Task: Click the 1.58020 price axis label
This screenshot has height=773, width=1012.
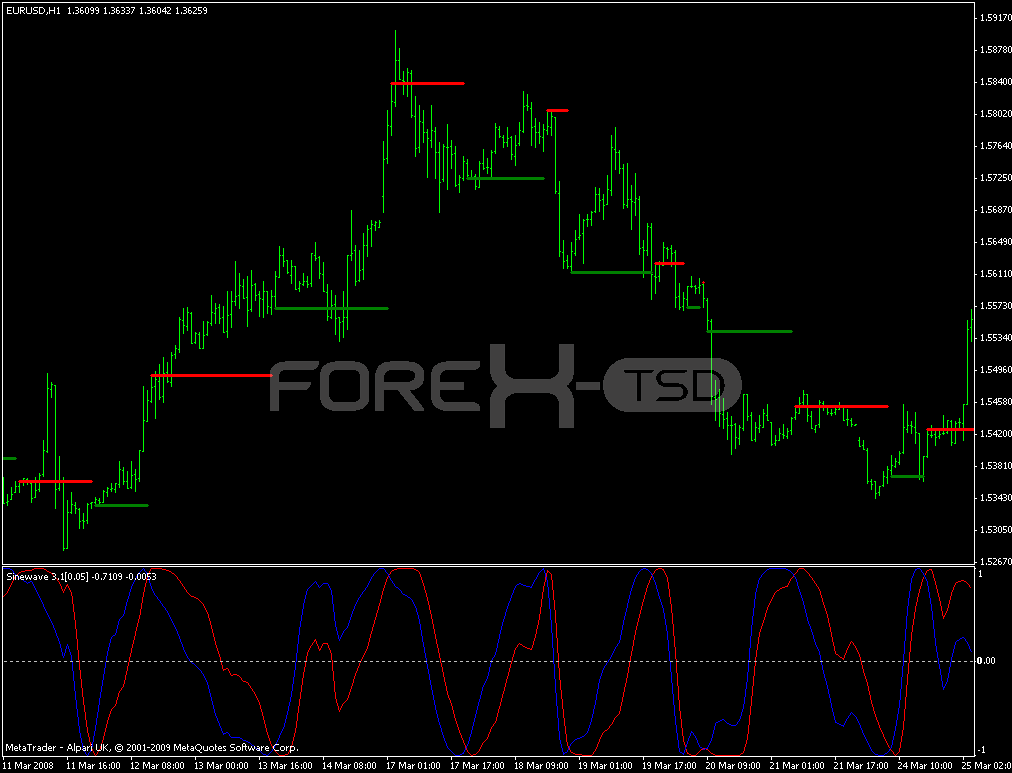Action: [x=995, y=114]
